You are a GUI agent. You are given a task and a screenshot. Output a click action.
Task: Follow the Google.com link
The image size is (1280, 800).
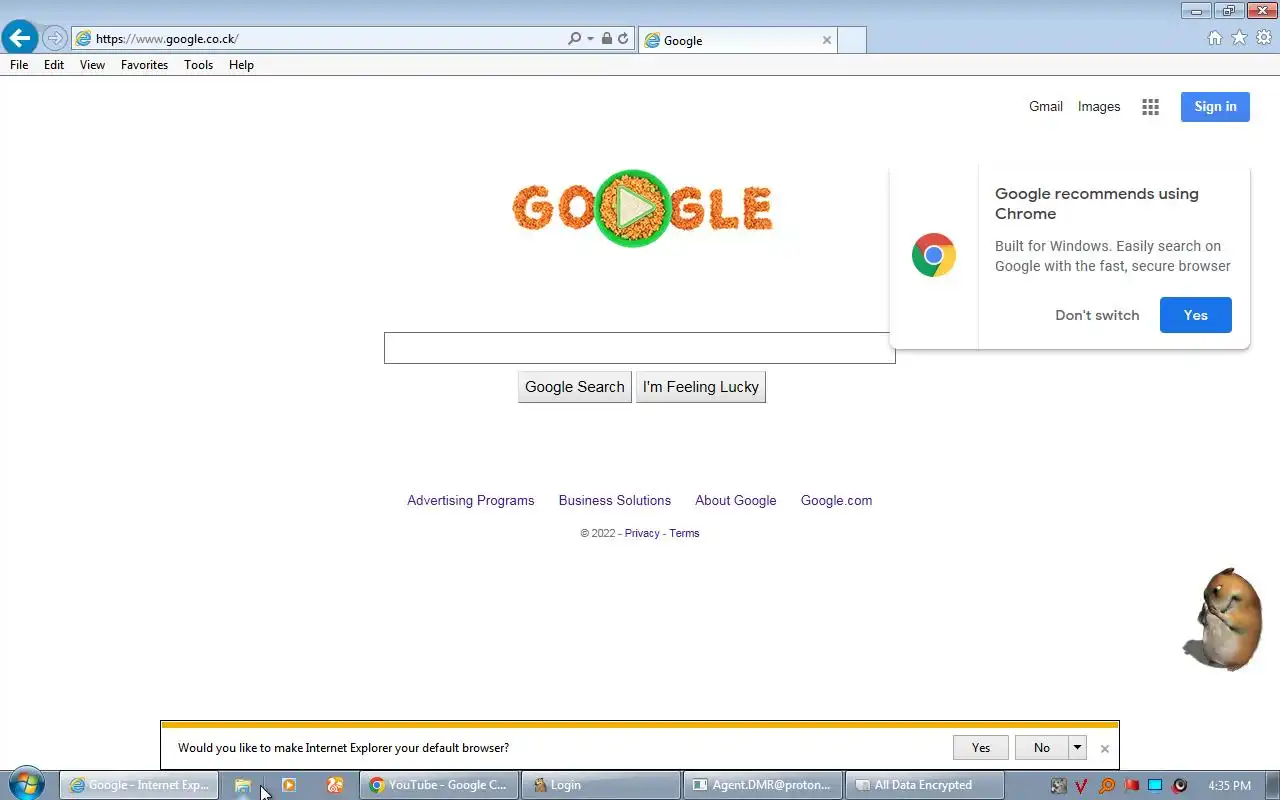click(x=836, y=501)
